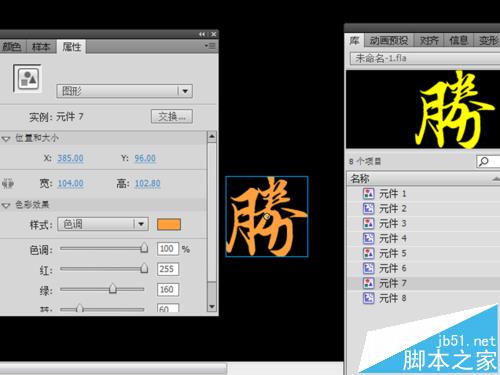Click the 元件 3 graphic symbol icon
Image resolution: width=500 pixels, height=375 pixels.
[x=368, y=223]
